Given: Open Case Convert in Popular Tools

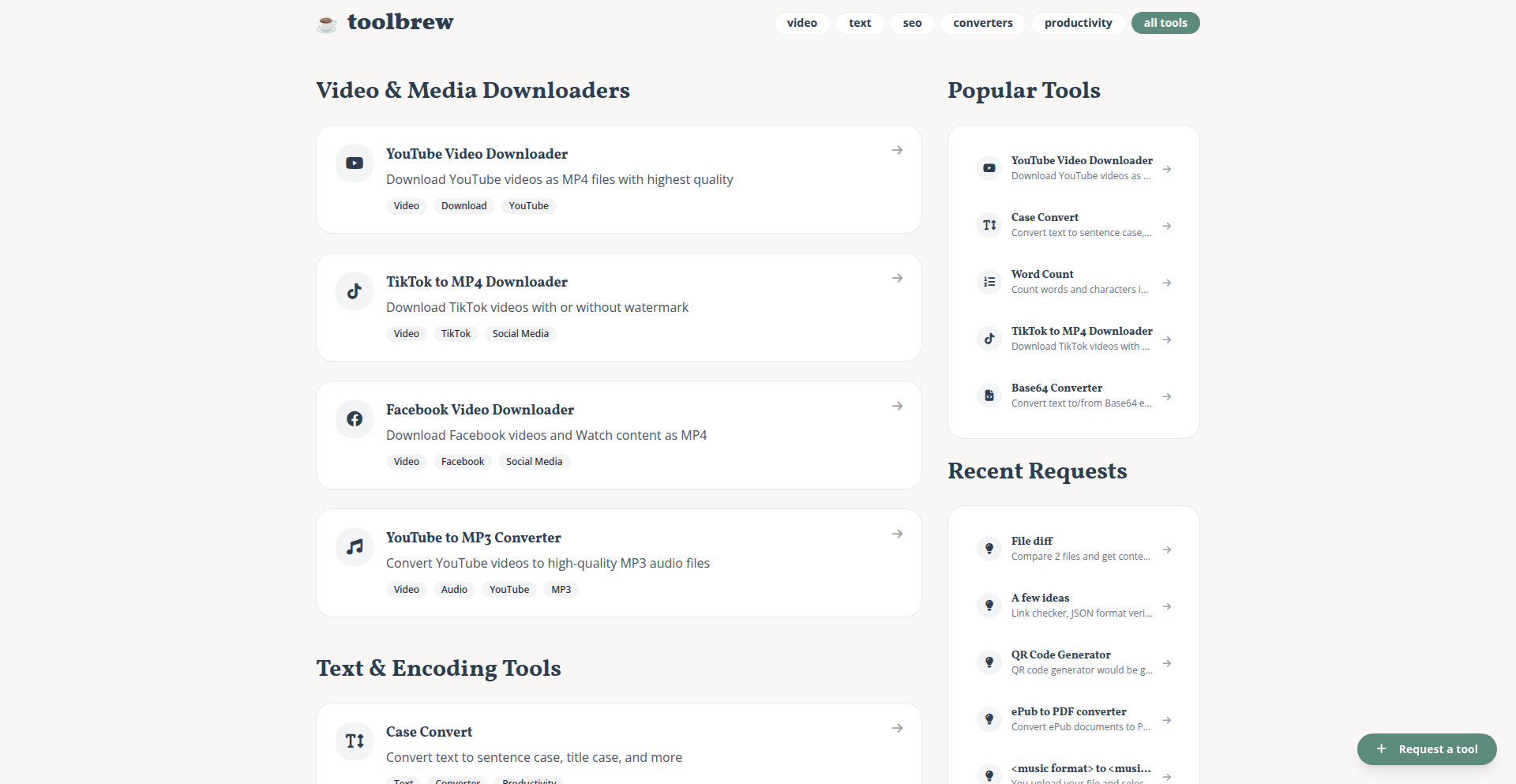Looking at the screenshot, I should (x=1045, y=217).
